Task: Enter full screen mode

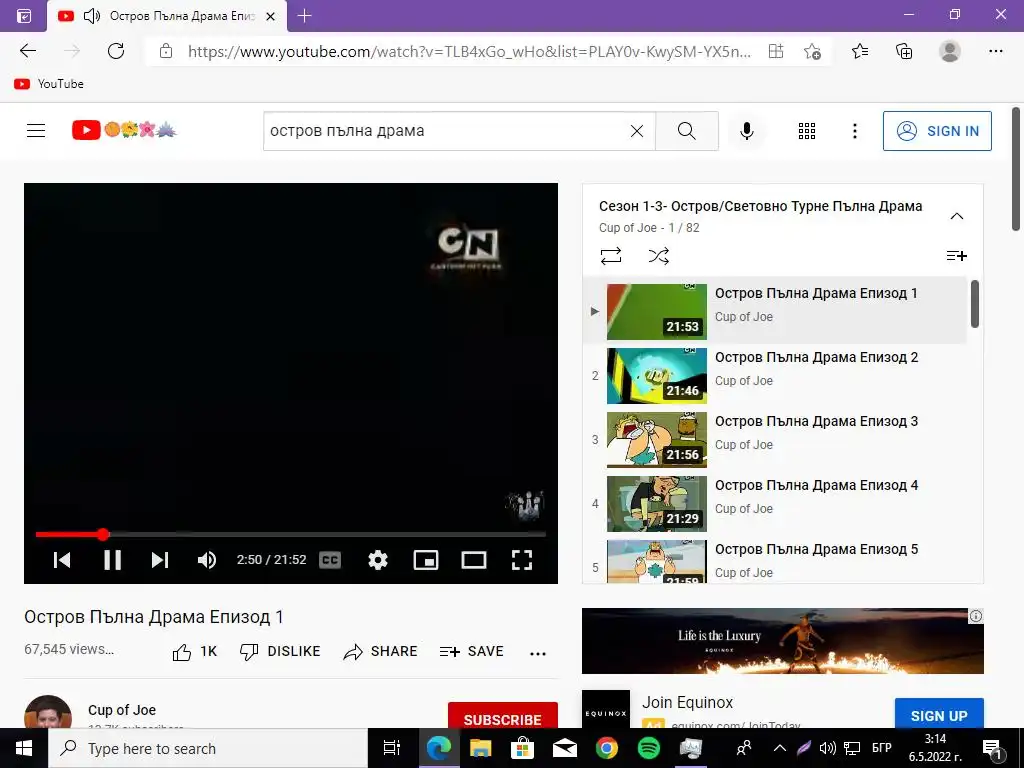Action: (522, 560)
